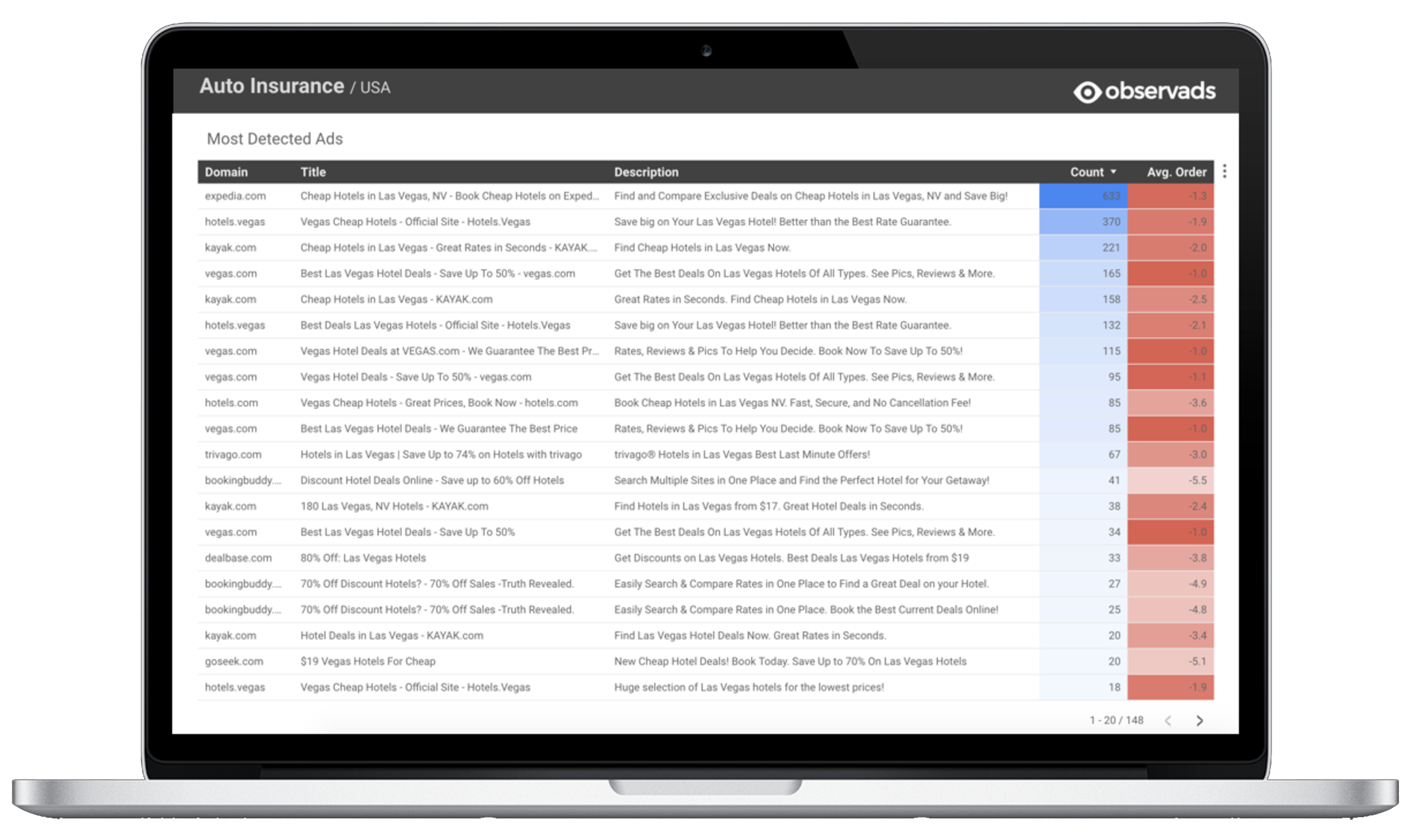Select the dealbase.com domain cell
This screenshot has width=1411, height=840.
pyautogui.click(x=238, y=558)
